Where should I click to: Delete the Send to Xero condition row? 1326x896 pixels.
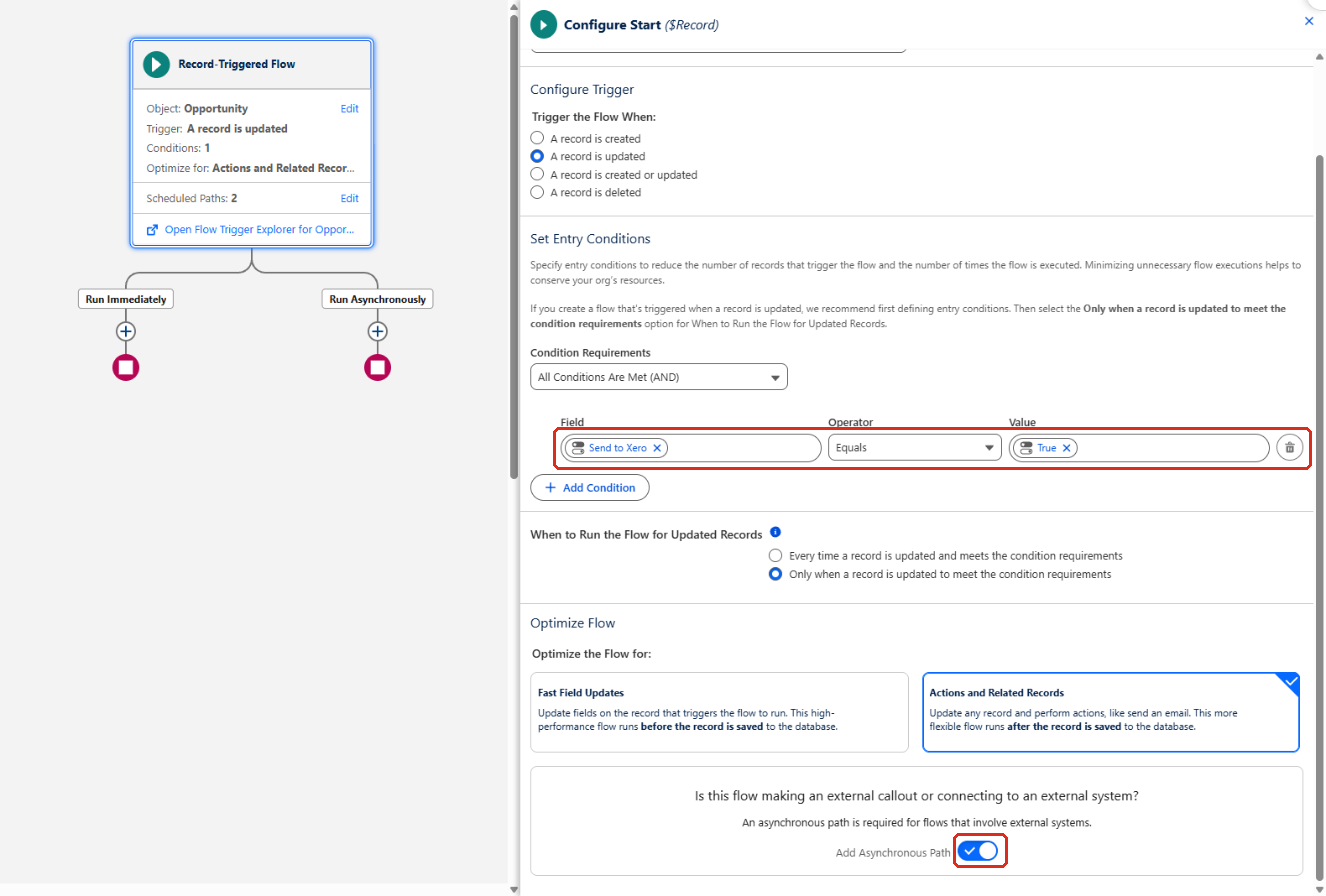coord(1290,448)
